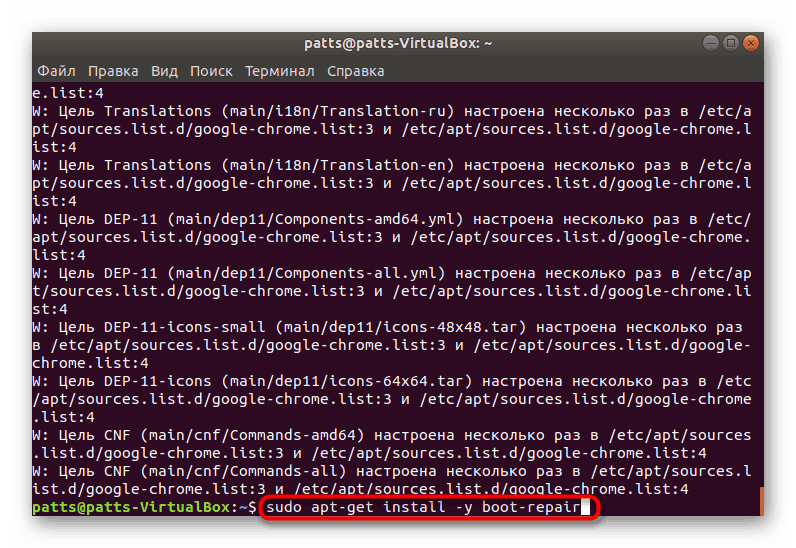Click the '(main/cnf/Commands-amd64)' text
This screenshot has width=796, height=548.
point(252,435)
